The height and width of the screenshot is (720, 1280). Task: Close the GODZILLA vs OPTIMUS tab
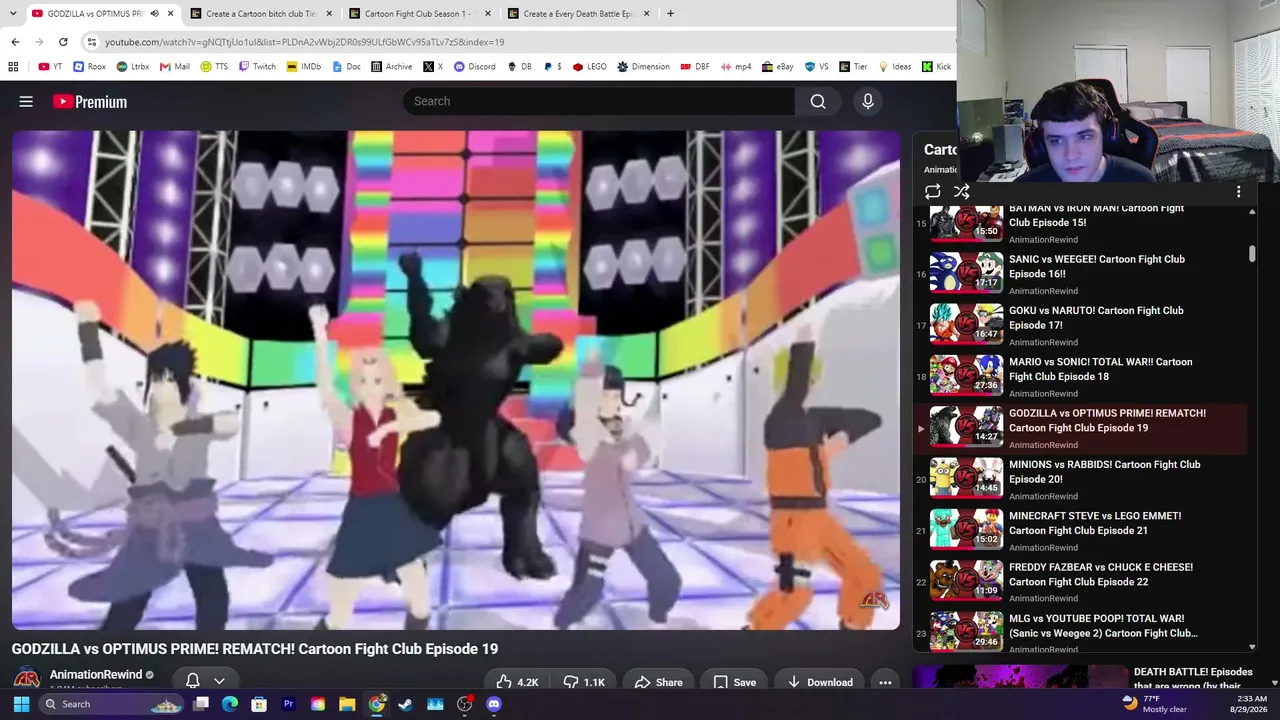click(x=170, y=14)
